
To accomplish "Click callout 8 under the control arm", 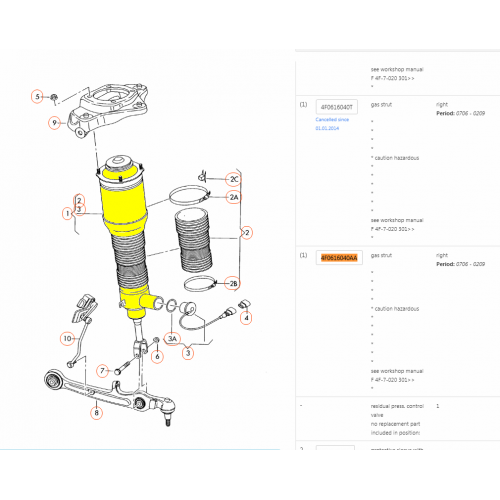I will 96,413.
